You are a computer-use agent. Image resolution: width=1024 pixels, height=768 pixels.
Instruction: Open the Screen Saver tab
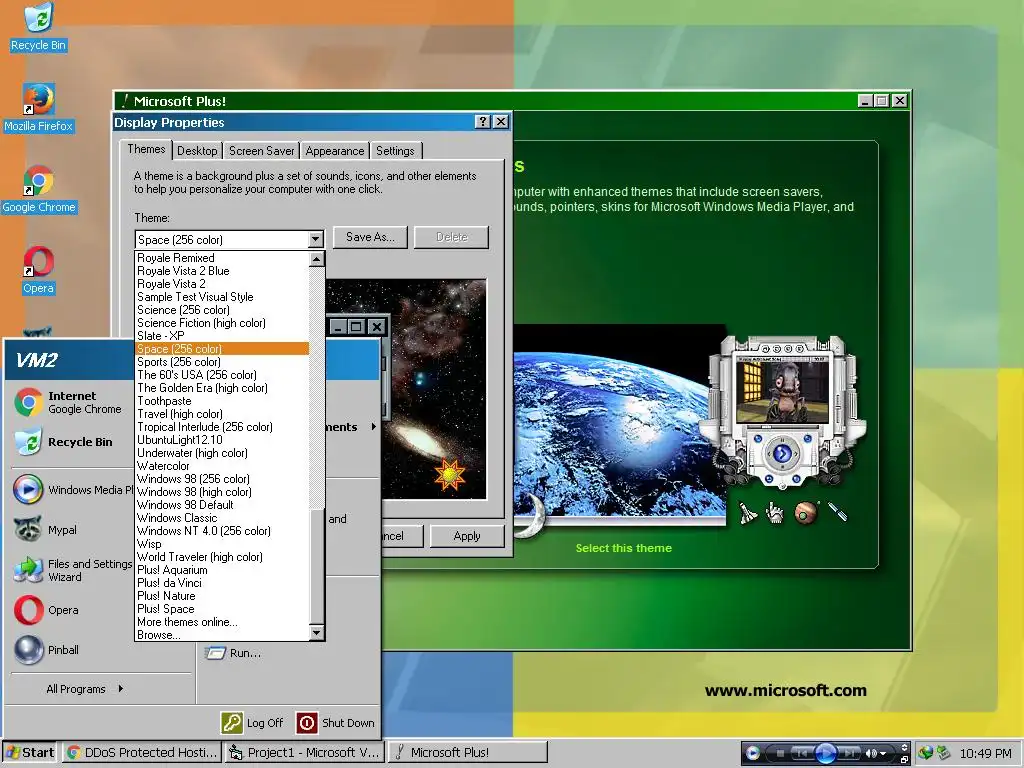pyautogui.click(x=261, y=151)
